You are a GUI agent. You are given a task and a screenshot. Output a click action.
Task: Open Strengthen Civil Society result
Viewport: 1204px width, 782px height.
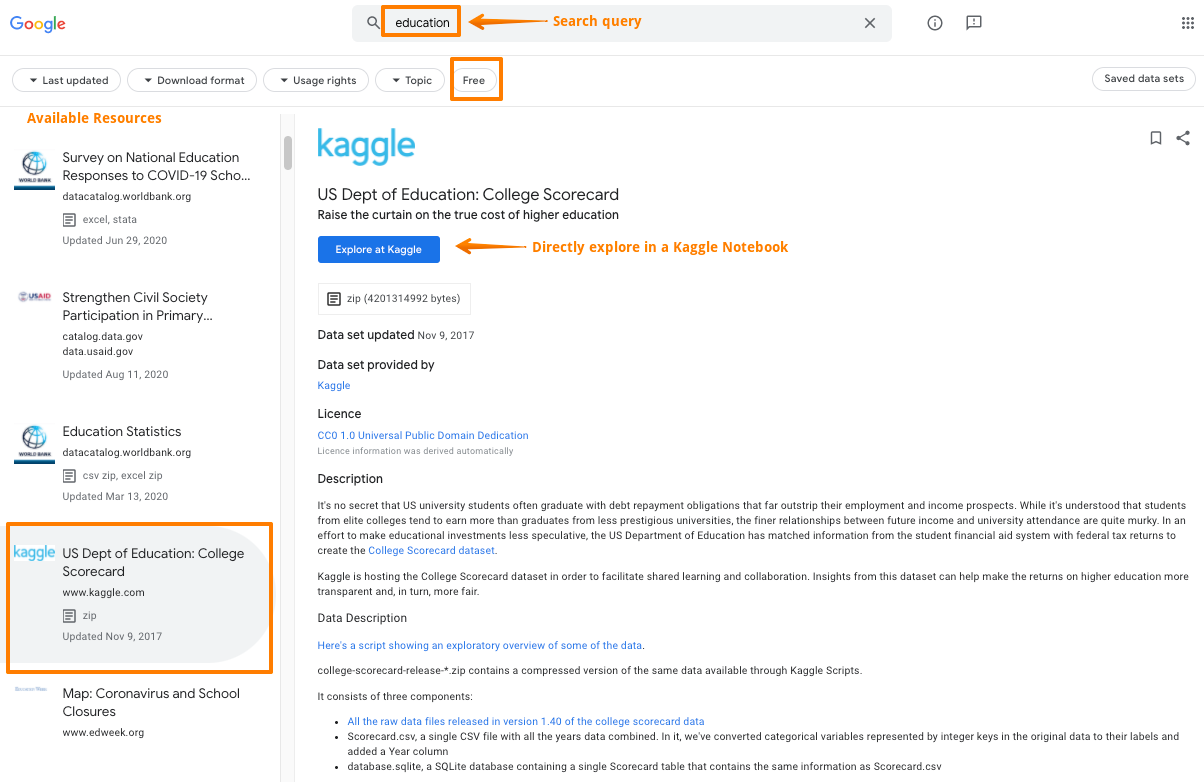tap(135, 306)
